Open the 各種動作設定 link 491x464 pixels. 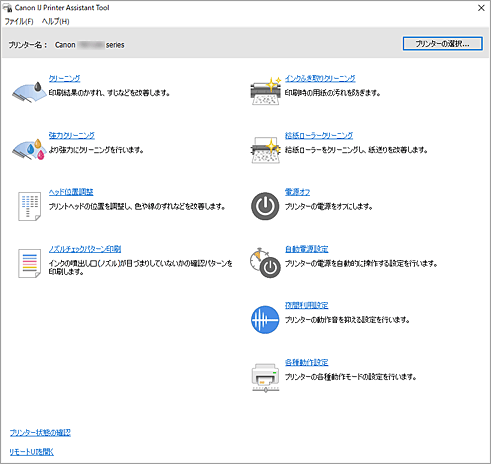(307, 362)
